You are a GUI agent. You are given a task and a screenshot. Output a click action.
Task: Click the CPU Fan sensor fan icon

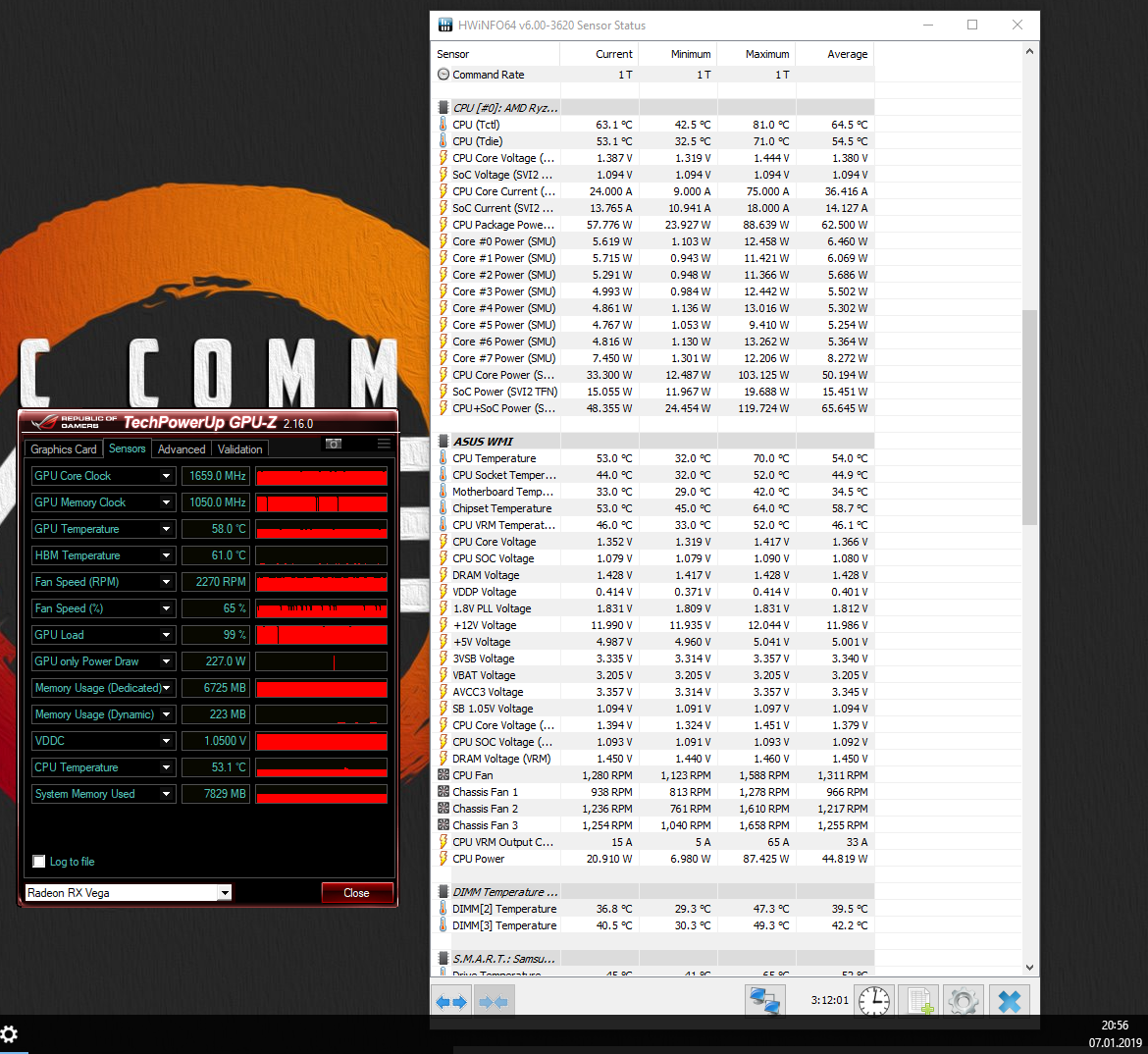pyautogui.click(x=443, y=775)
